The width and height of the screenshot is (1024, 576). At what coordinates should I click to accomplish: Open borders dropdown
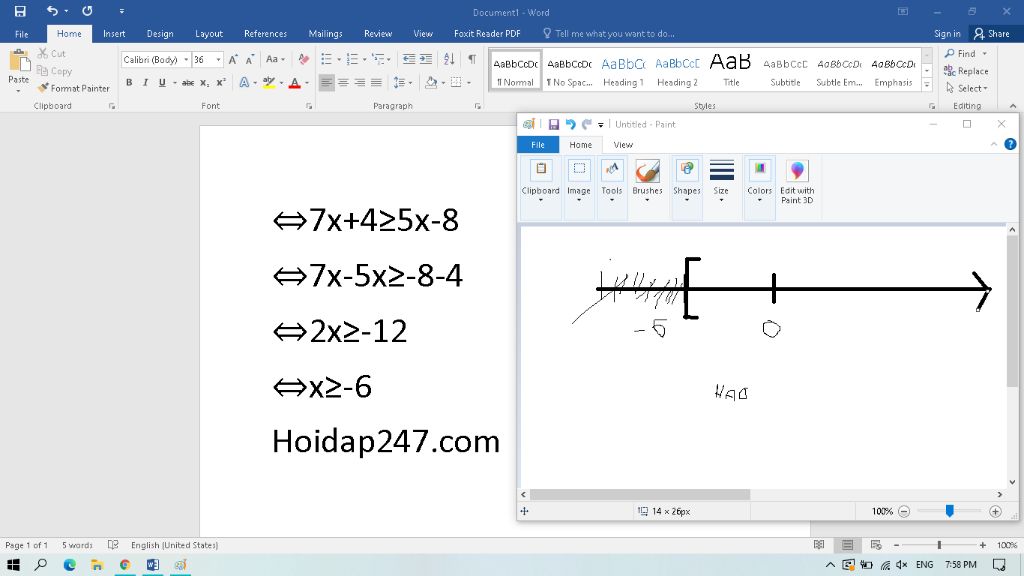(x=468, y=82)
